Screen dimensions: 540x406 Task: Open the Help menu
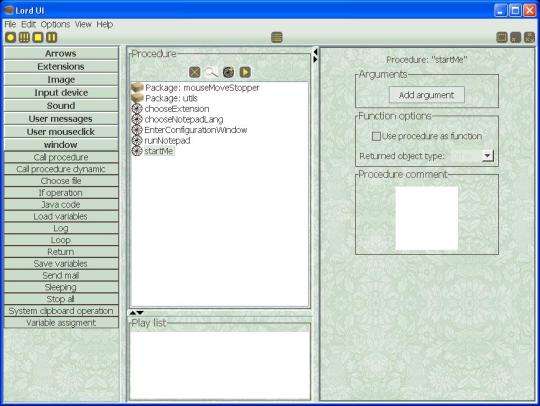click(x=105, y=24)
